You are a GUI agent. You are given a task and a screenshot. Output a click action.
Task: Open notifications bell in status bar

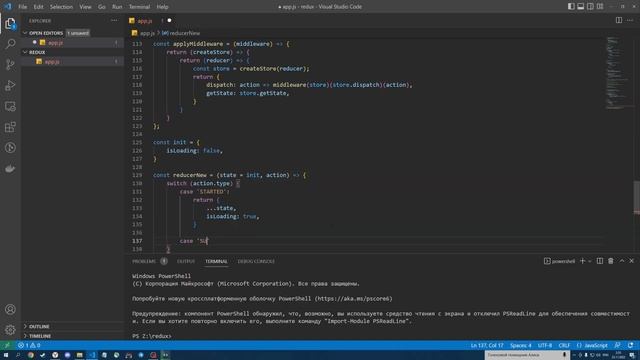631,345
